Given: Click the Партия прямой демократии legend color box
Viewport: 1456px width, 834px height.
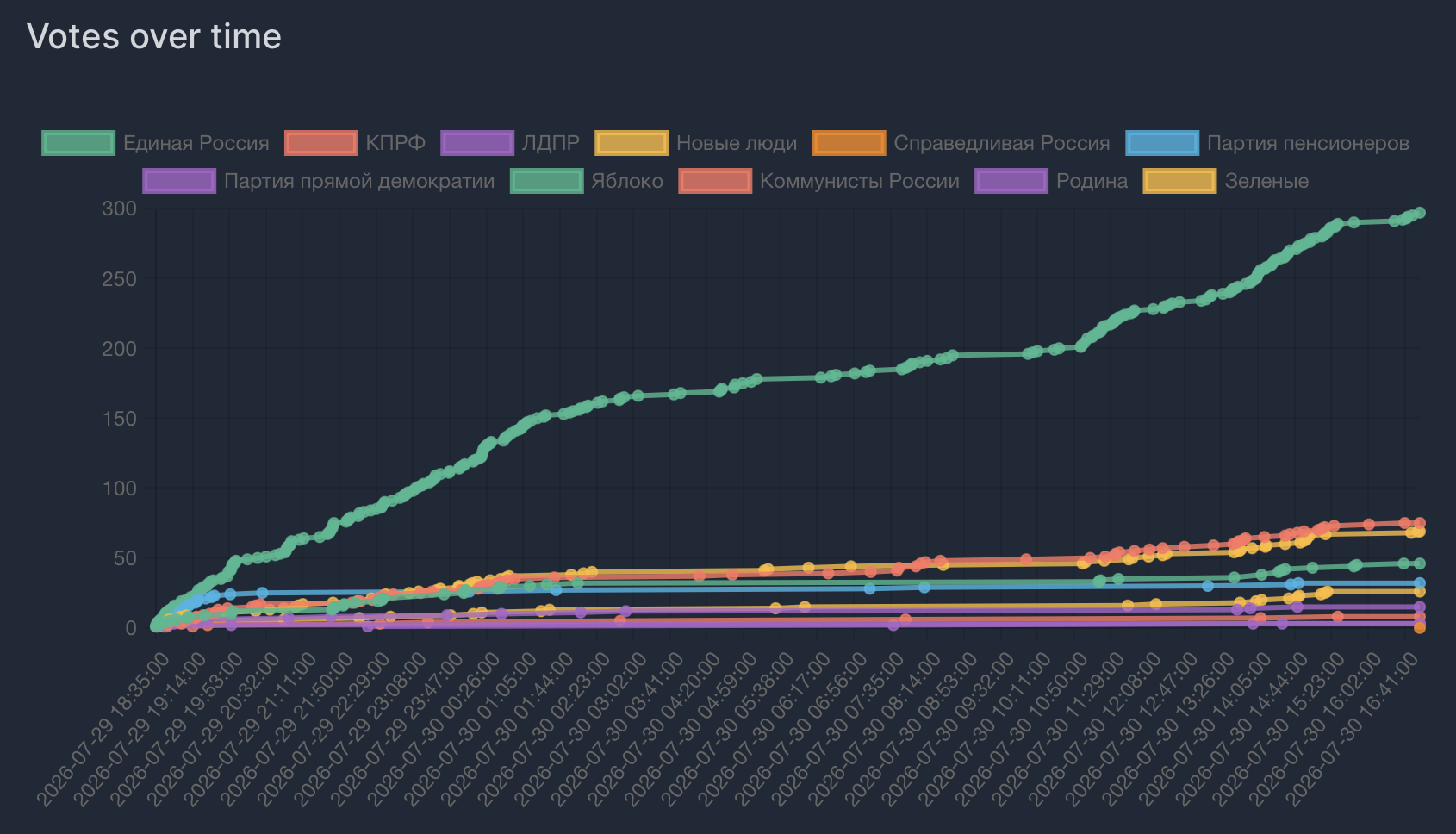Looking at the screenshot, I should pos(179,181).
